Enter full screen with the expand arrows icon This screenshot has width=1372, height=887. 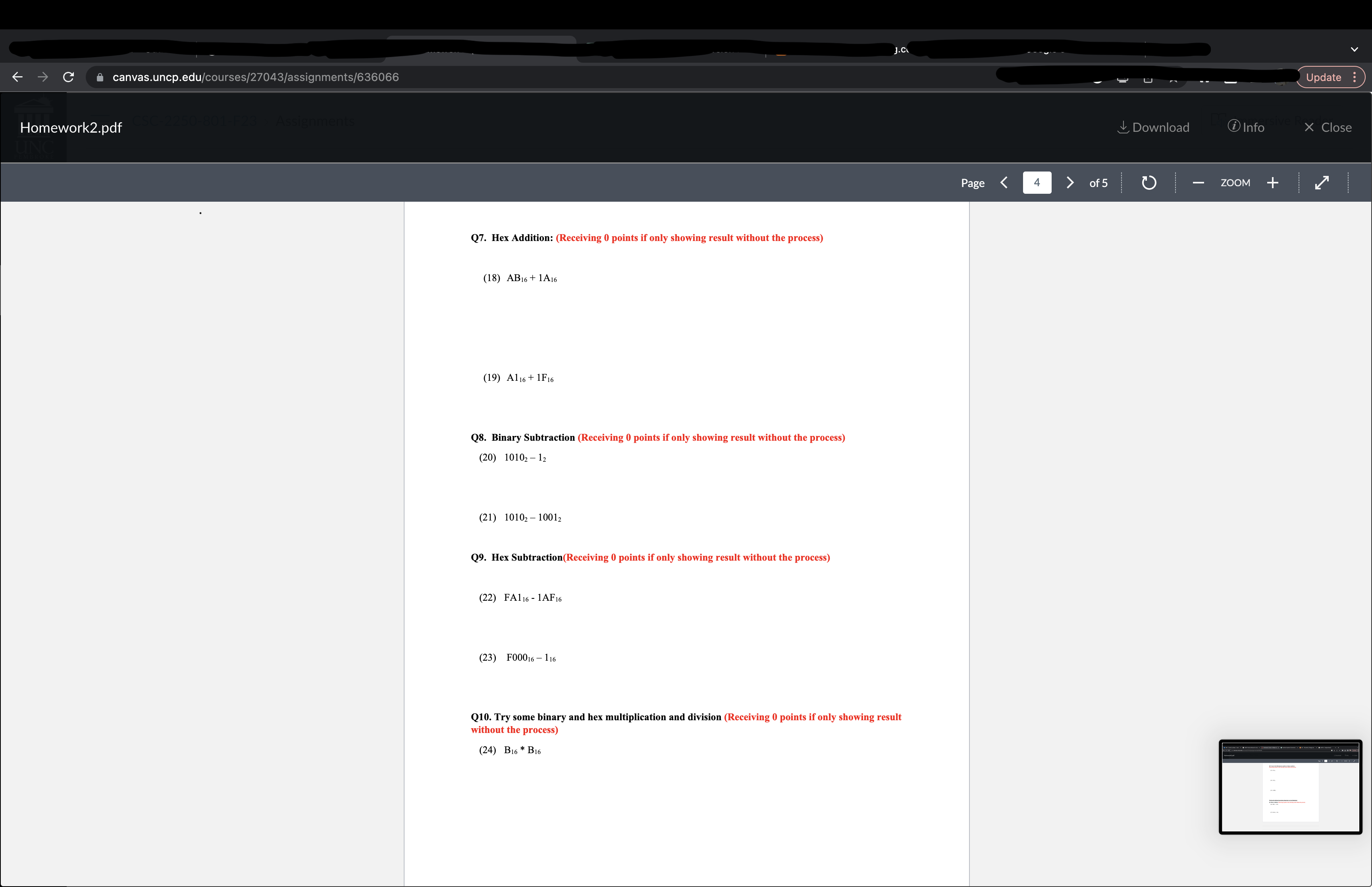coord(1322,183)
